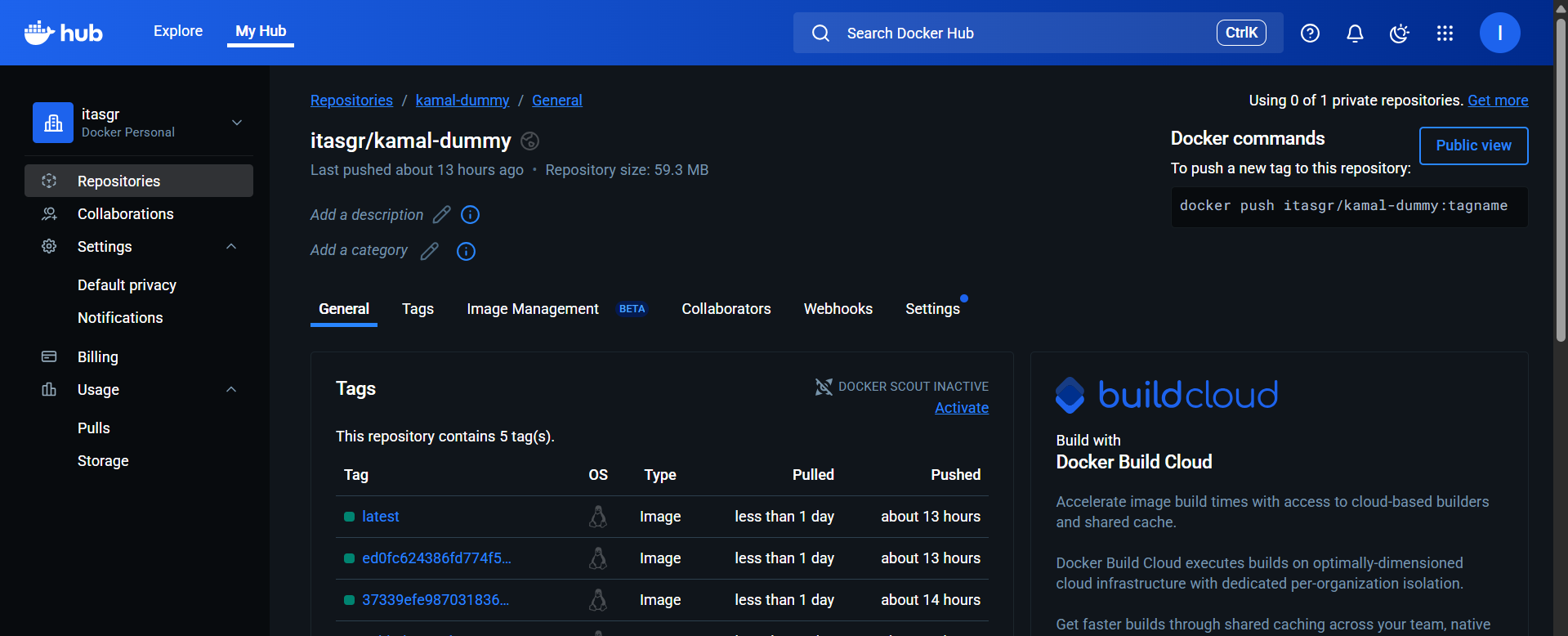Collapse the Settings section chevron

click(231, 246)
